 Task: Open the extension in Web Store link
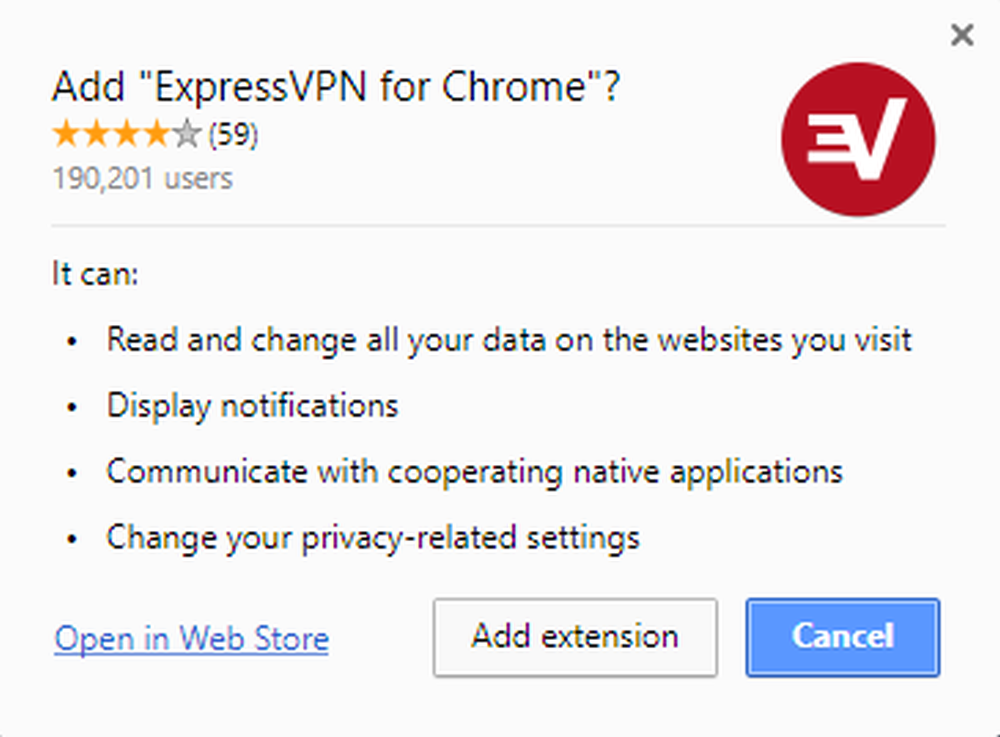(191, 638)
